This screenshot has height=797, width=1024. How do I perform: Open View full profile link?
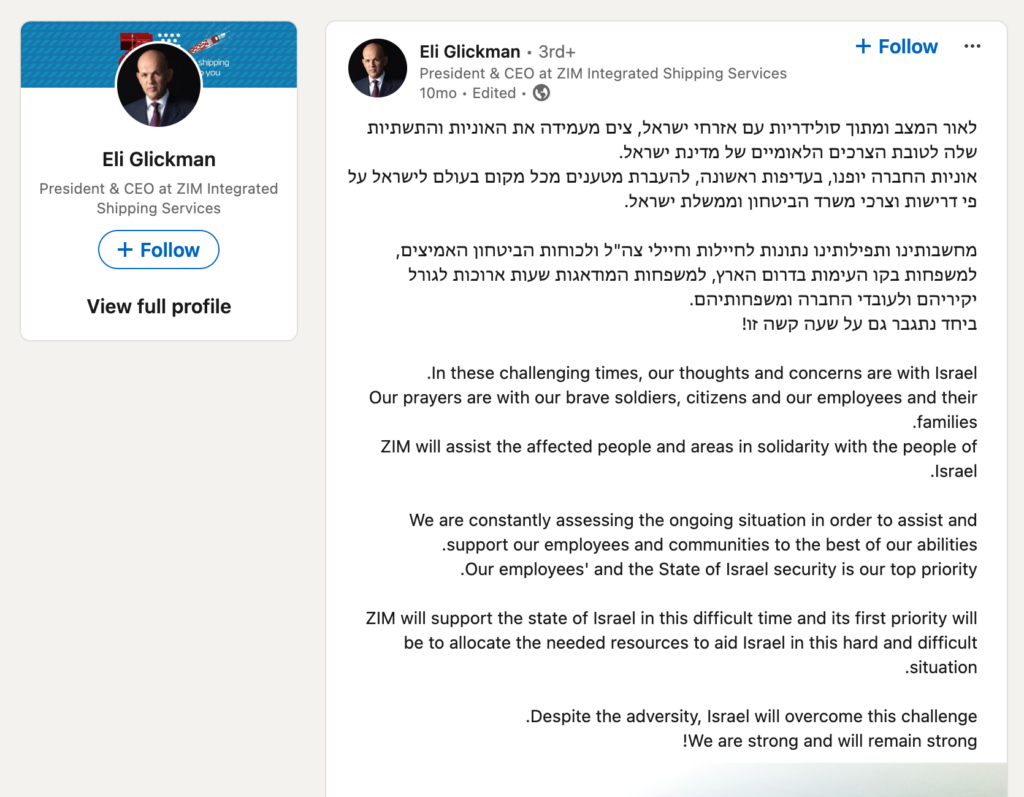click(159, 306)
